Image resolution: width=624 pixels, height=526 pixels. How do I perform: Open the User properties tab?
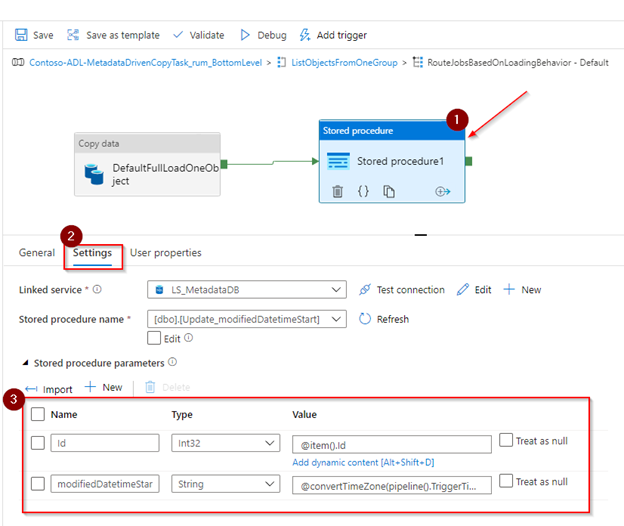(166, 253)
